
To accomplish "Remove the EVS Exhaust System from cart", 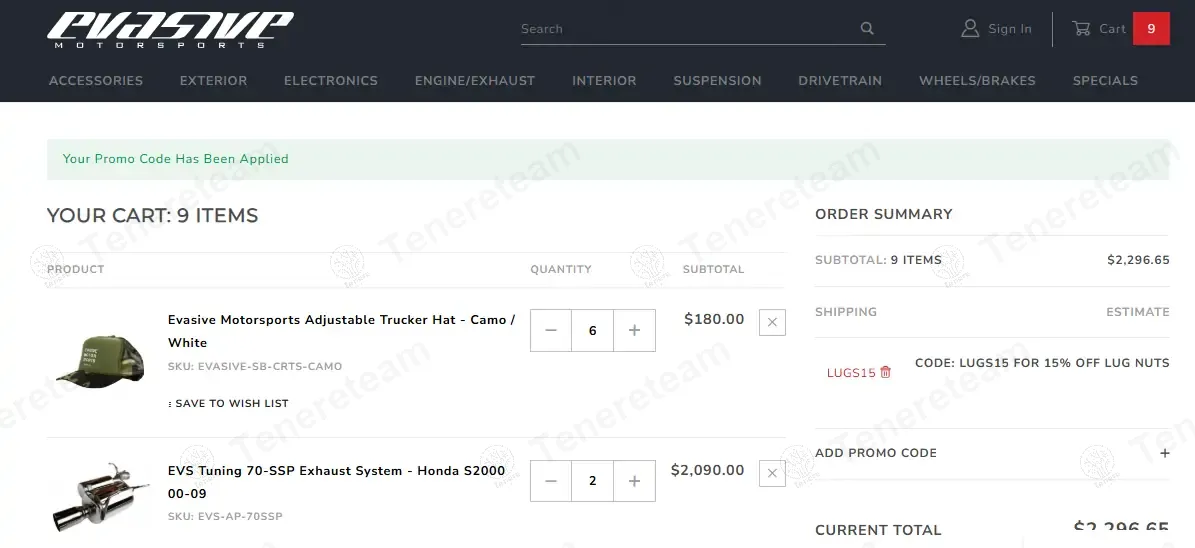I will point(772,473).
